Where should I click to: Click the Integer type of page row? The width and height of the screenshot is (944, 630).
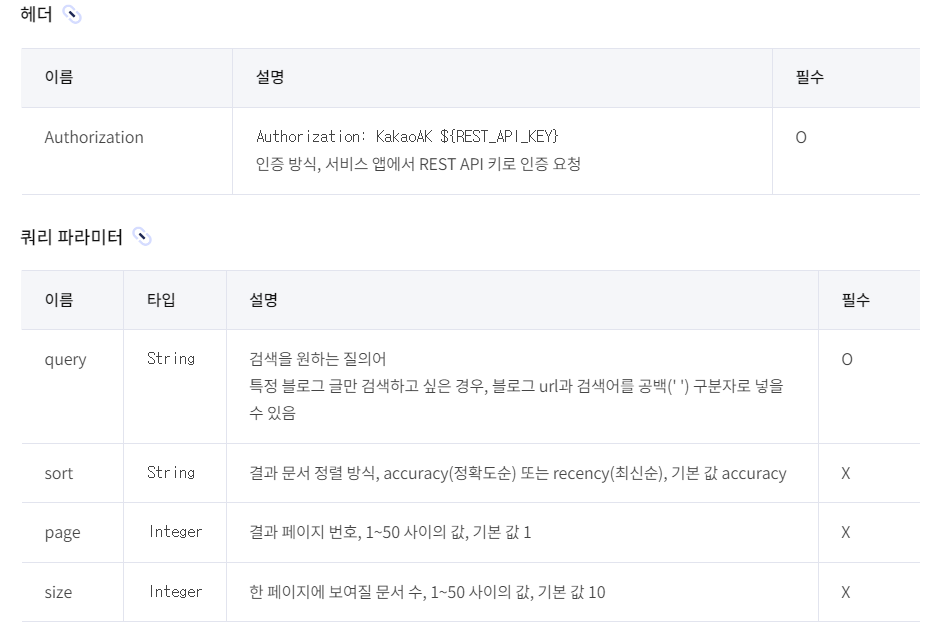pyautogui.click(x=175, y=532)
